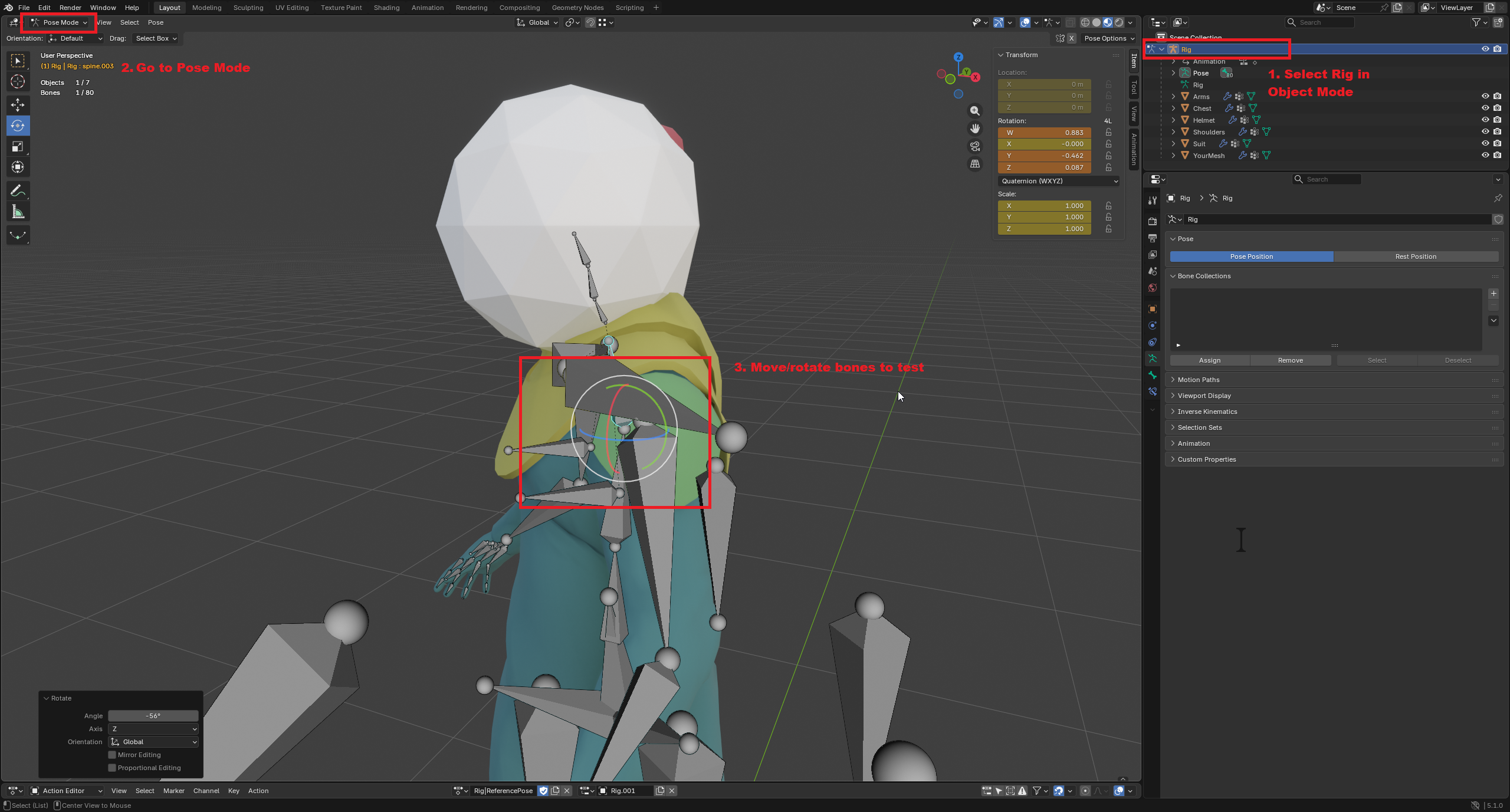Click the Rotate Angle slider field
1510x812 pixels.
153,716
